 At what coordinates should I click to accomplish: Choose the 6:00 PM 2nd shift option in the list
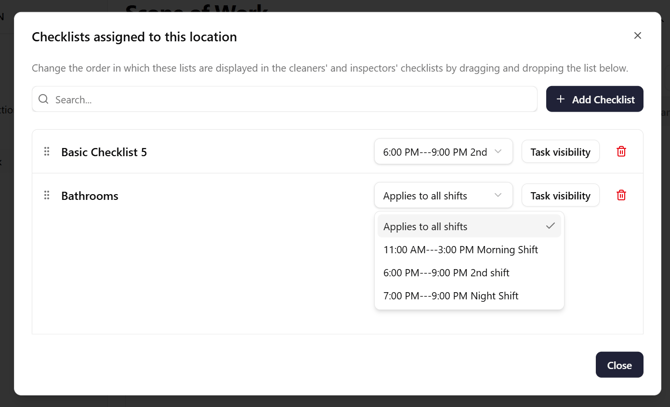pyautogui.click(x=446, y=273)
